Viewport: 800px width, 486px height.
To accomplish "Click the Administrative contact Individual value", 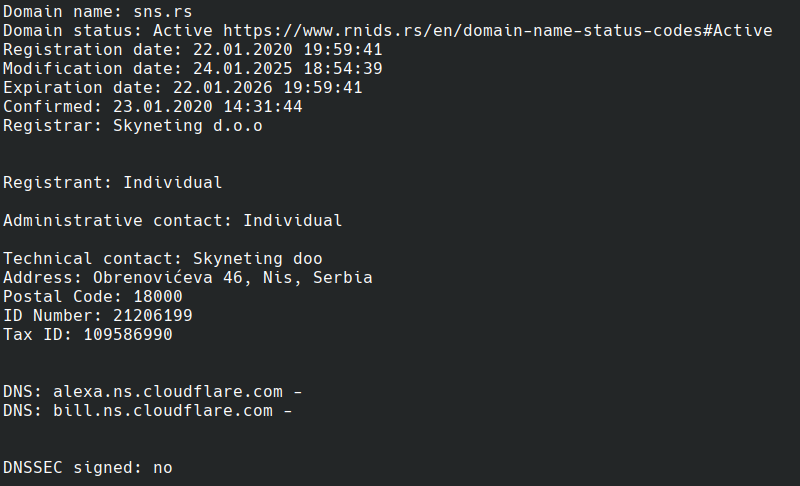I will [292, 220].
